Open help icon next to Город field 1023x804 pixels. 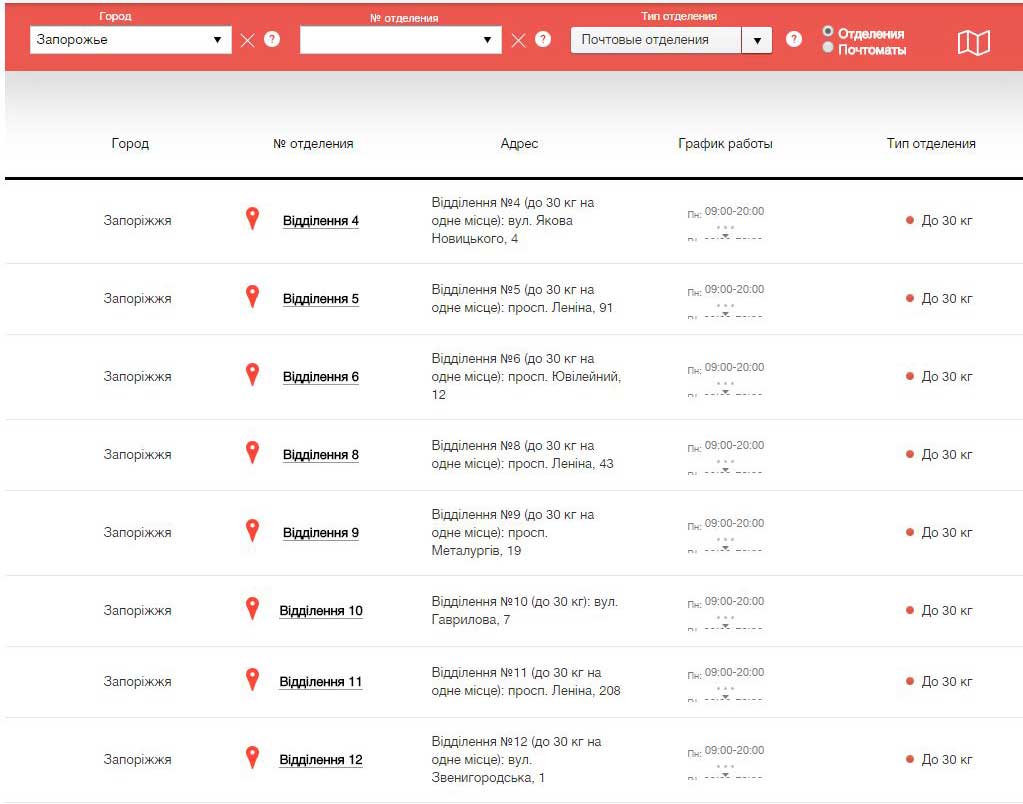(272, 40)
